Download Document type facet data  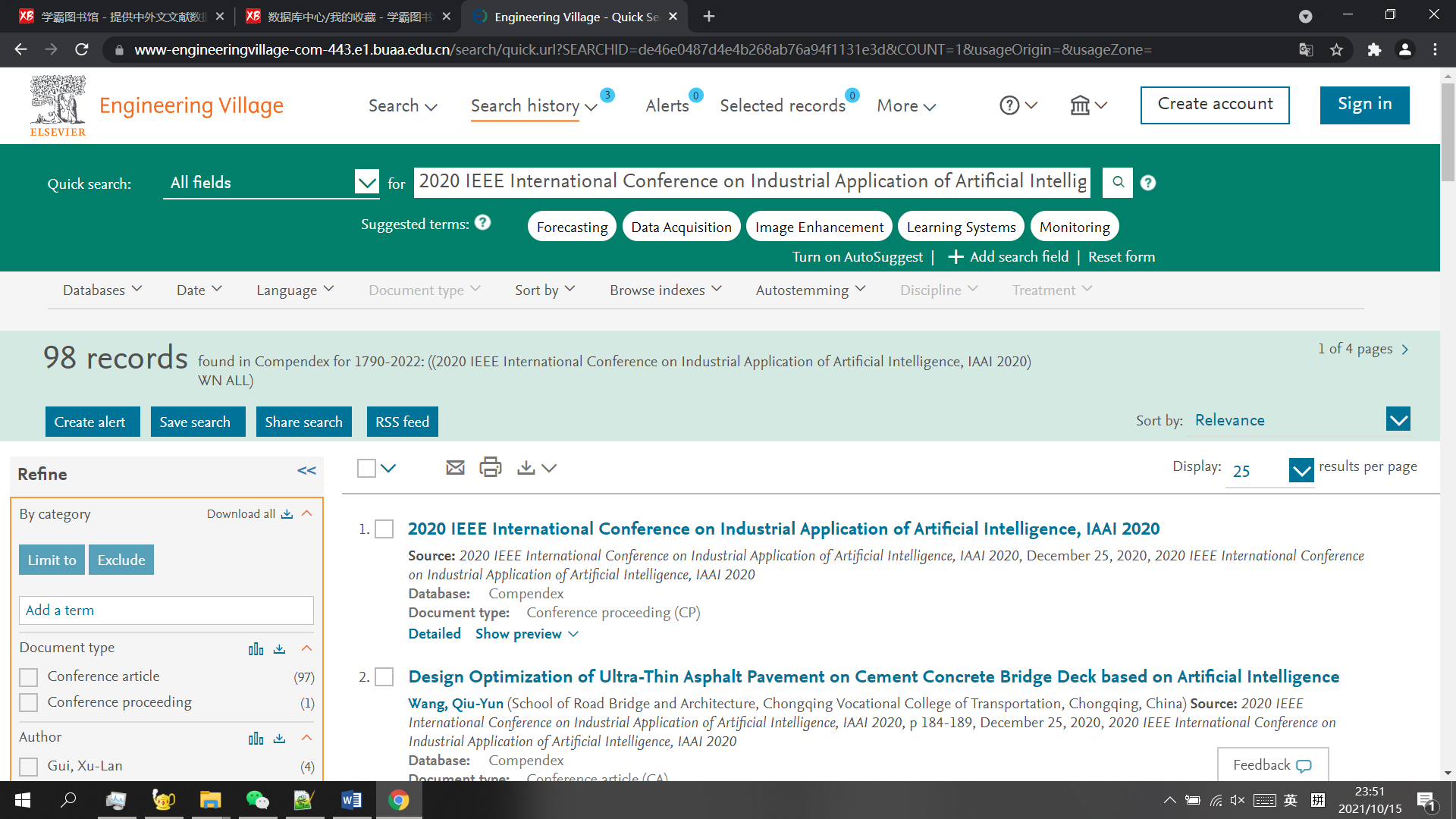(280, 649)
